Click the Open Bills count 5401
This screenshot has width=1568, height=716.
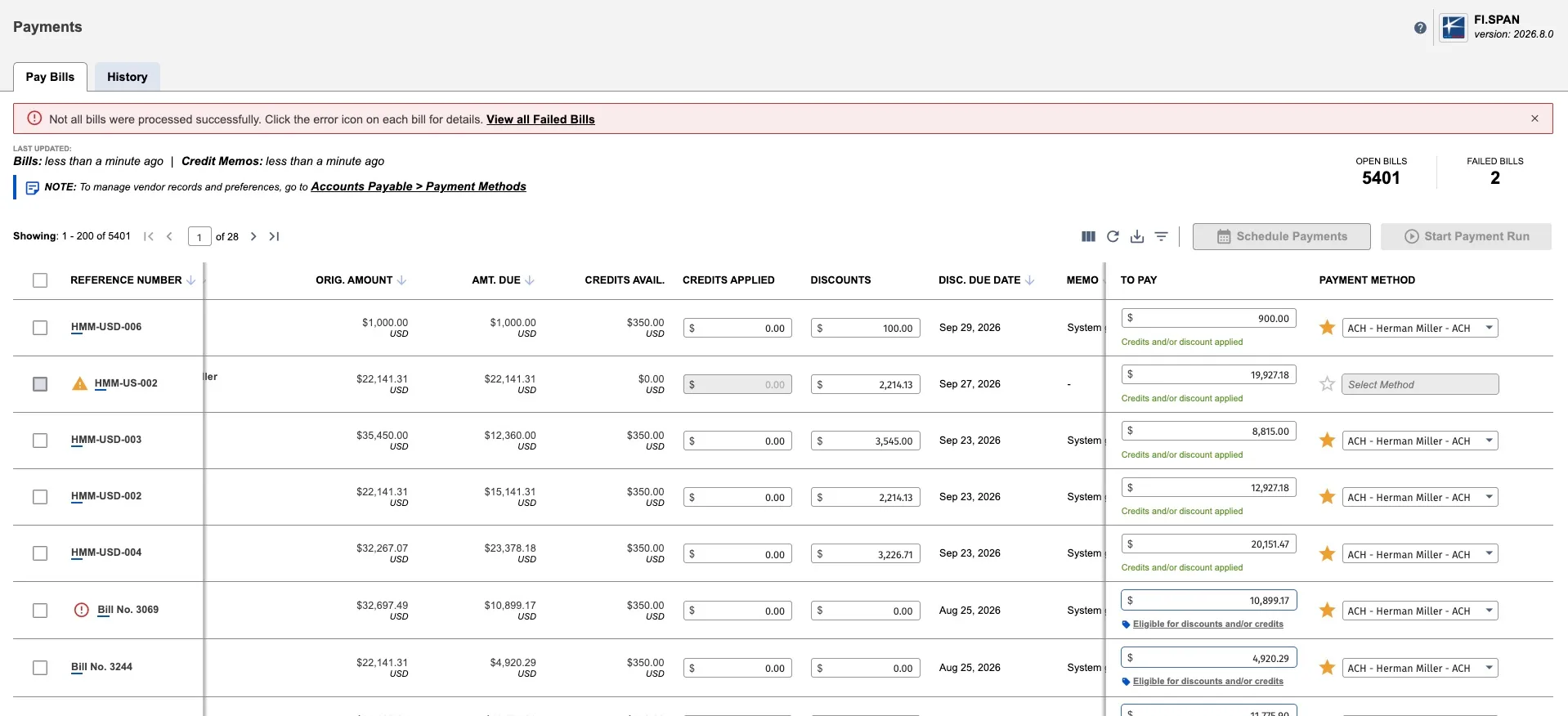[1381, 178]
